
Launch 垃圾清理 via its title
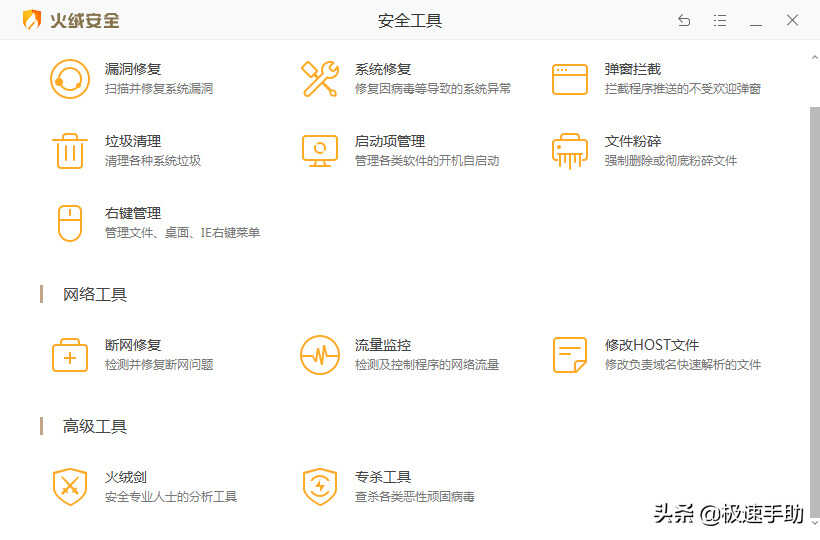pyautogui.click(x=133, y=141)
